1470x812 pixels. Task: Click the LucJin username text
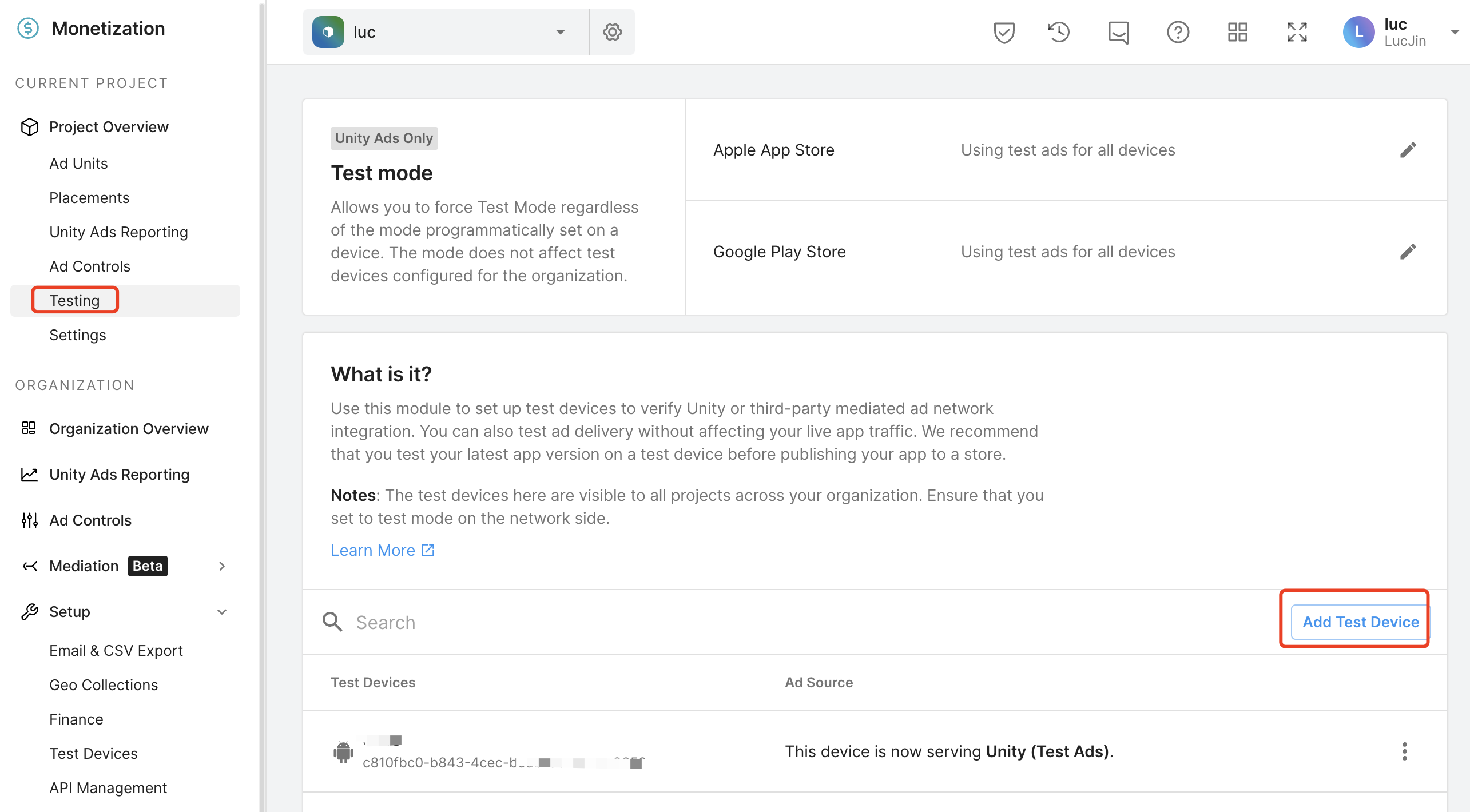click(1405, 41)
